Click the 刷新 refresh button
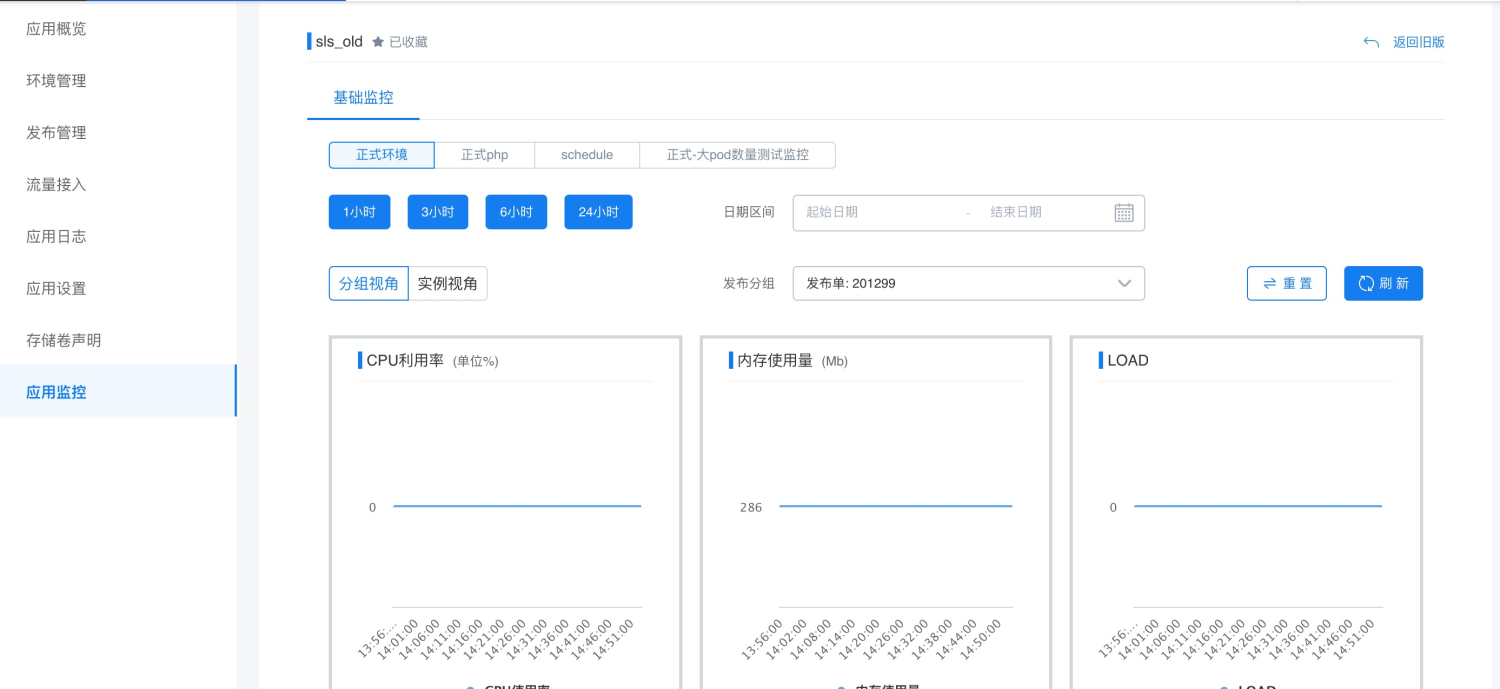The height and width of the screenshot is (689, 1500). [x=1383, y=283]
